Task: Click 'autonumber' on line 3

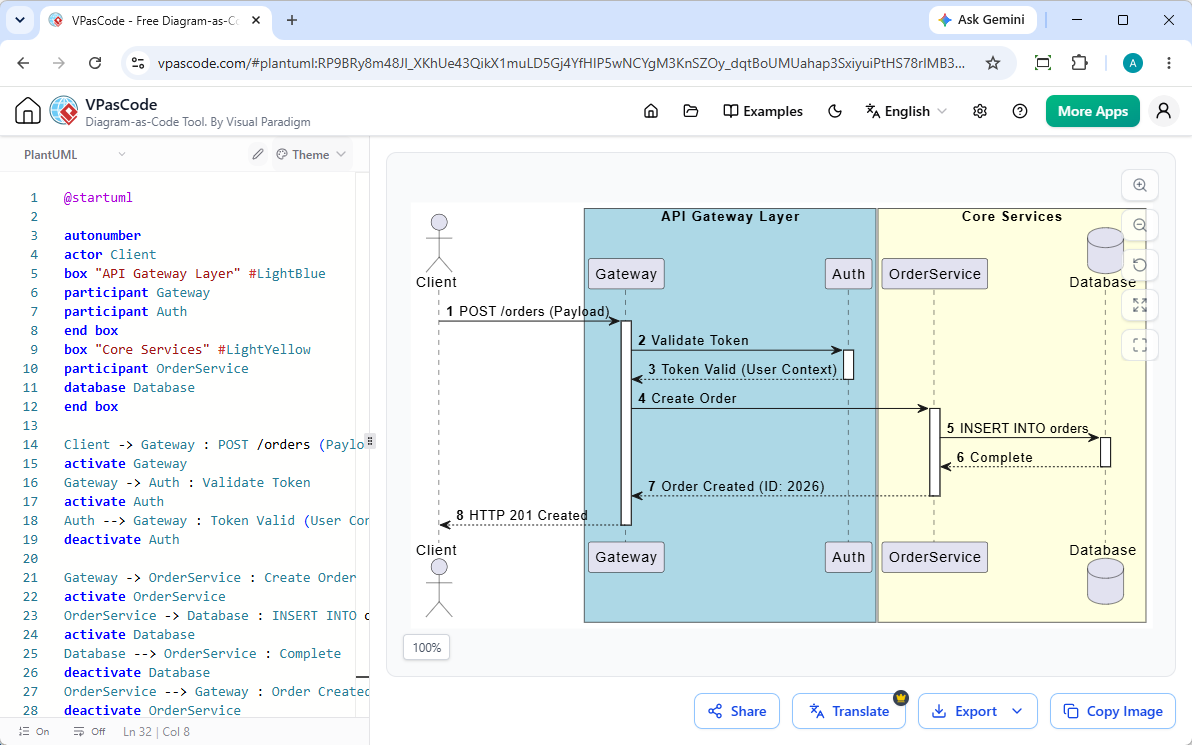Action: (103, 236)
